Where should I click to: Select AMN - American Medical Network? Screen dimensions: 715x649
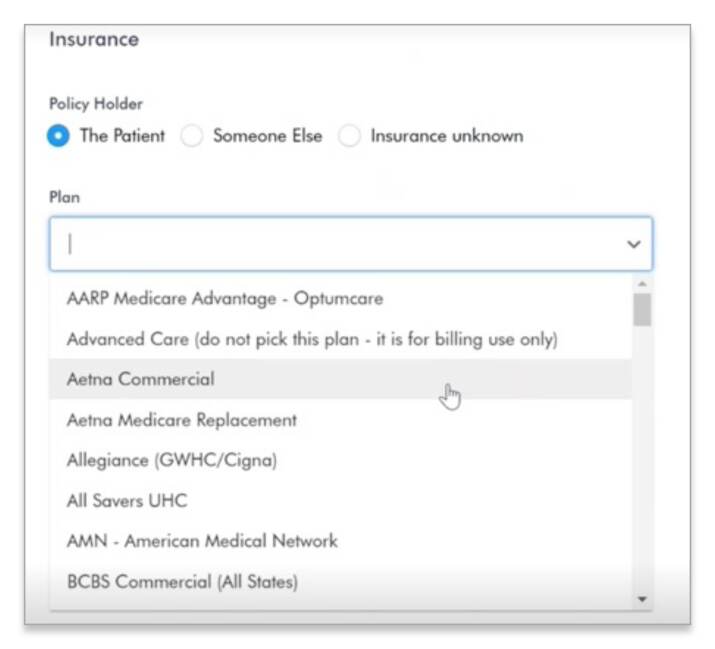click(341, 541)
